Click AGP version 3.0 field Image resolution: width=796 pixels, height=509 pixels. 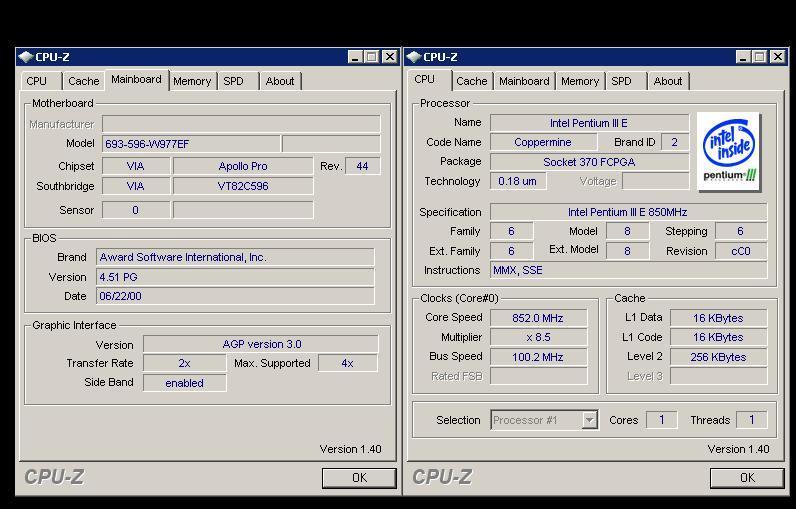point(261,344)
